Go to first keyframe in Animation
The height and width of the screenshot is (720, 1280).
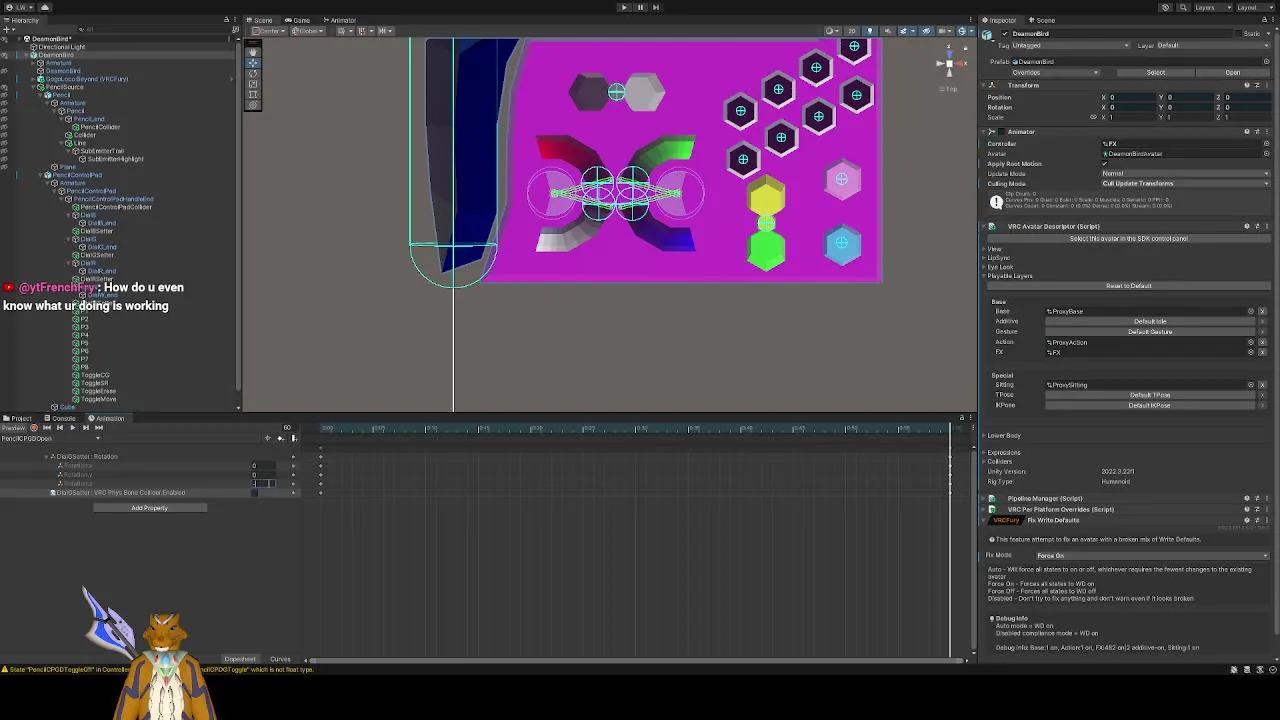click(46, 428)
